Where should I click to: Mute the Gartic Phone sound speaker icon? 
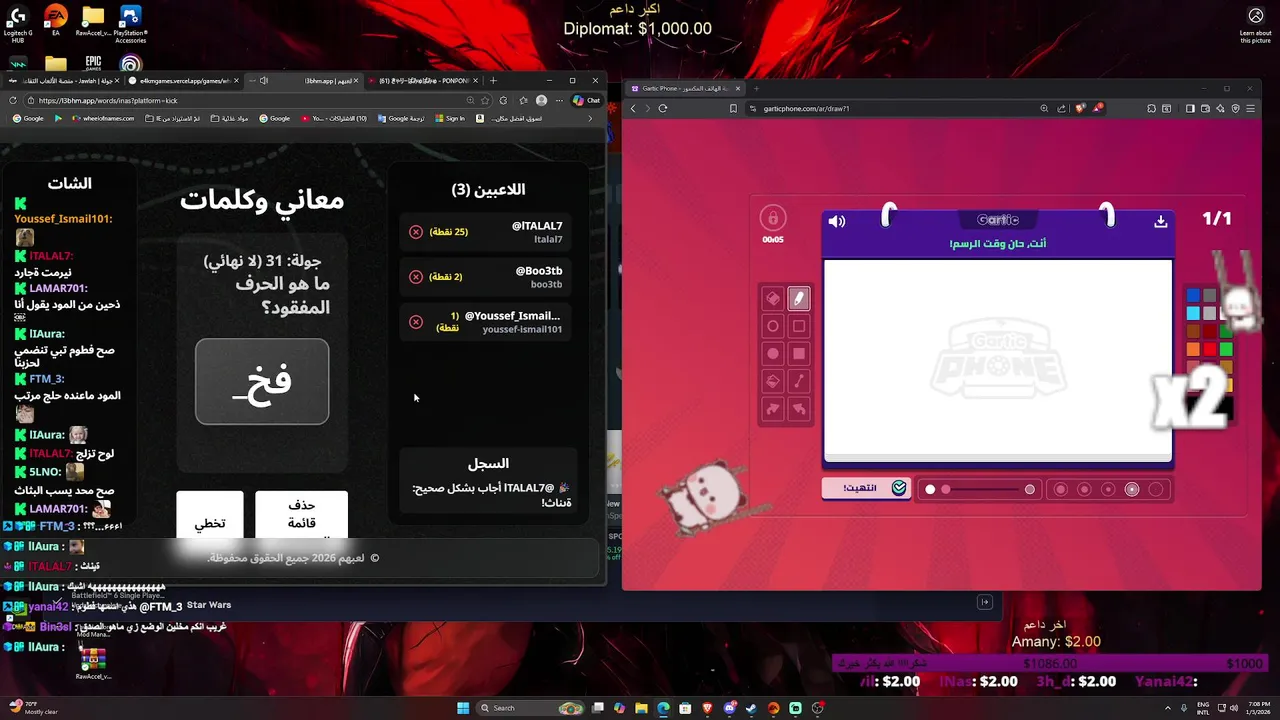tap(837, 221)
